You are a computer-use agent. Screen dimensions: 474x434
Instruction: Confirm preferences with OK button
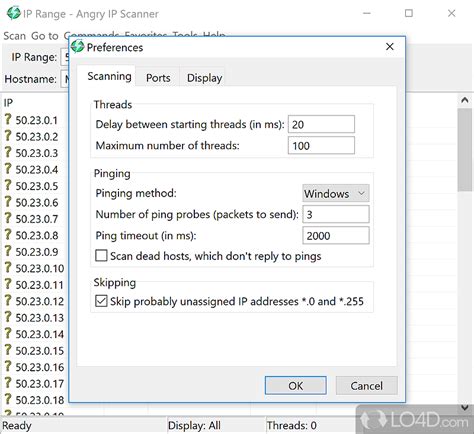tap(296, 386)
